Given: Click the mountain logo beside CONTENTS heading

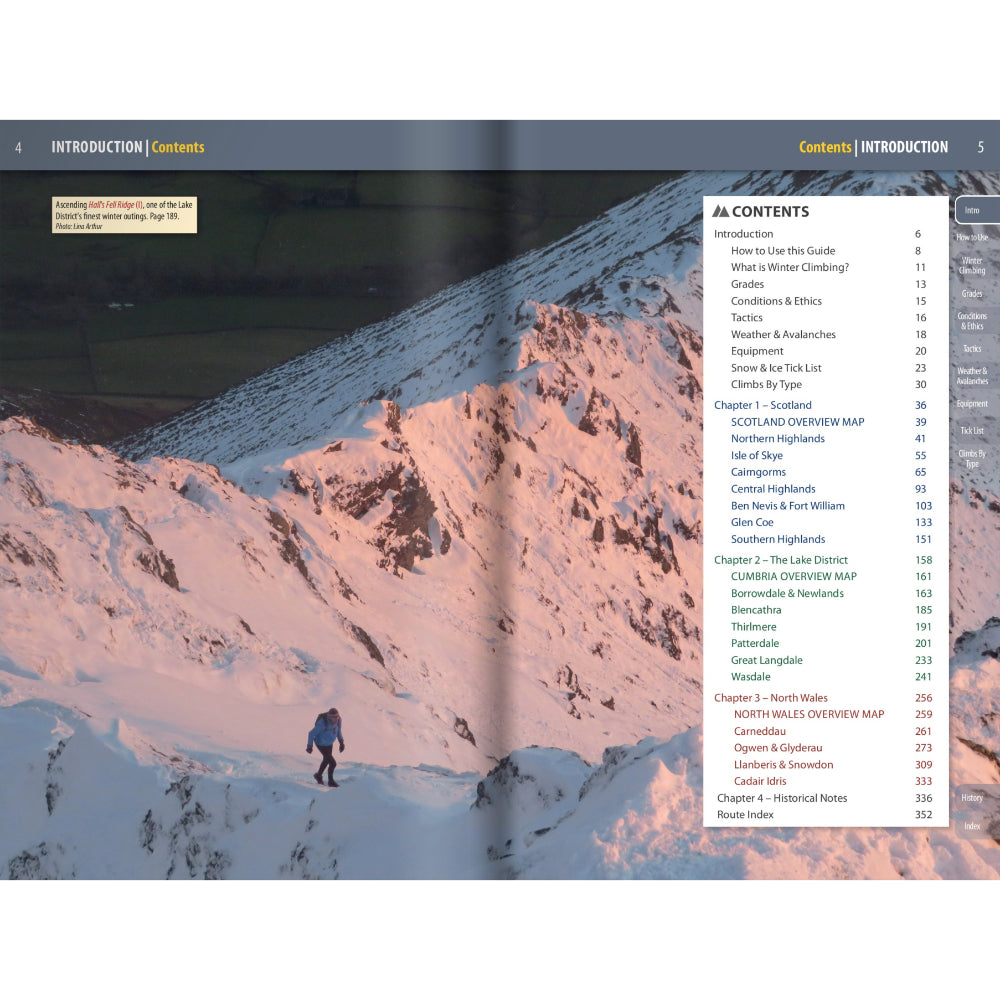Looking at the screenshot, I should click(722, 211).
